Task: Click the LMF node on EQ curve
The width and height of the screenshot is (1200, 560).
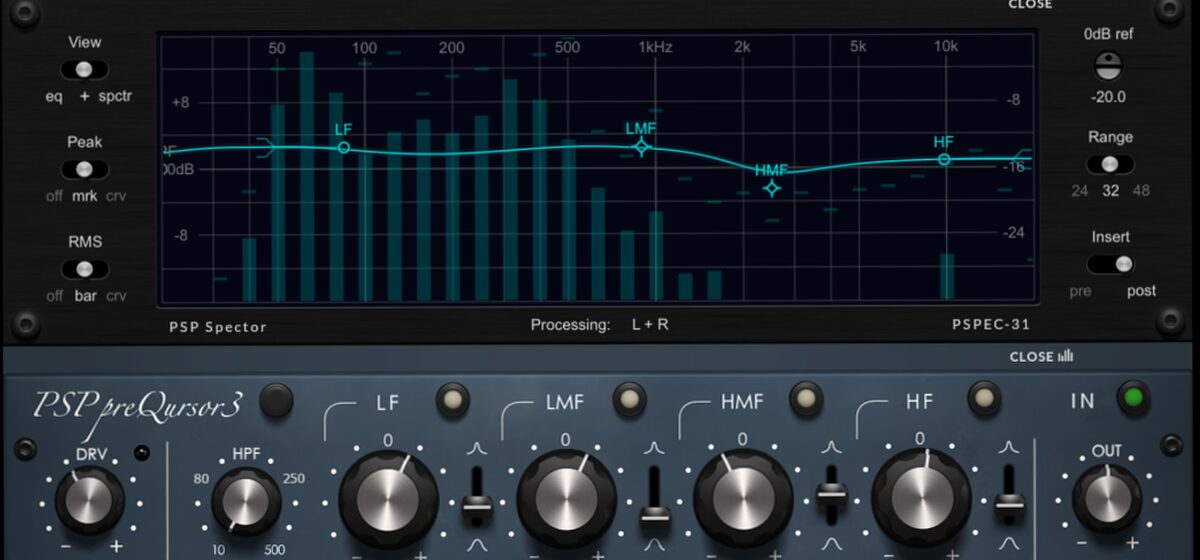Action: pyautogui.click(x=642, y=147)
